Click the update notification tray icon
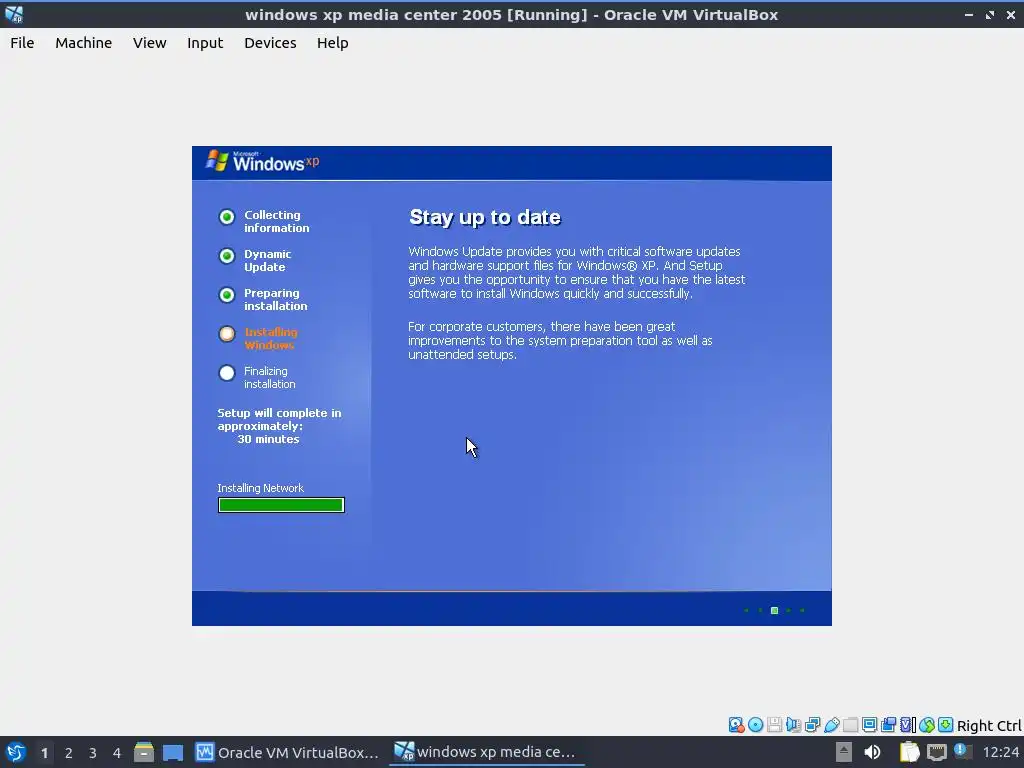This screenshot has width=1024, height=768. [x=963, y=751]
